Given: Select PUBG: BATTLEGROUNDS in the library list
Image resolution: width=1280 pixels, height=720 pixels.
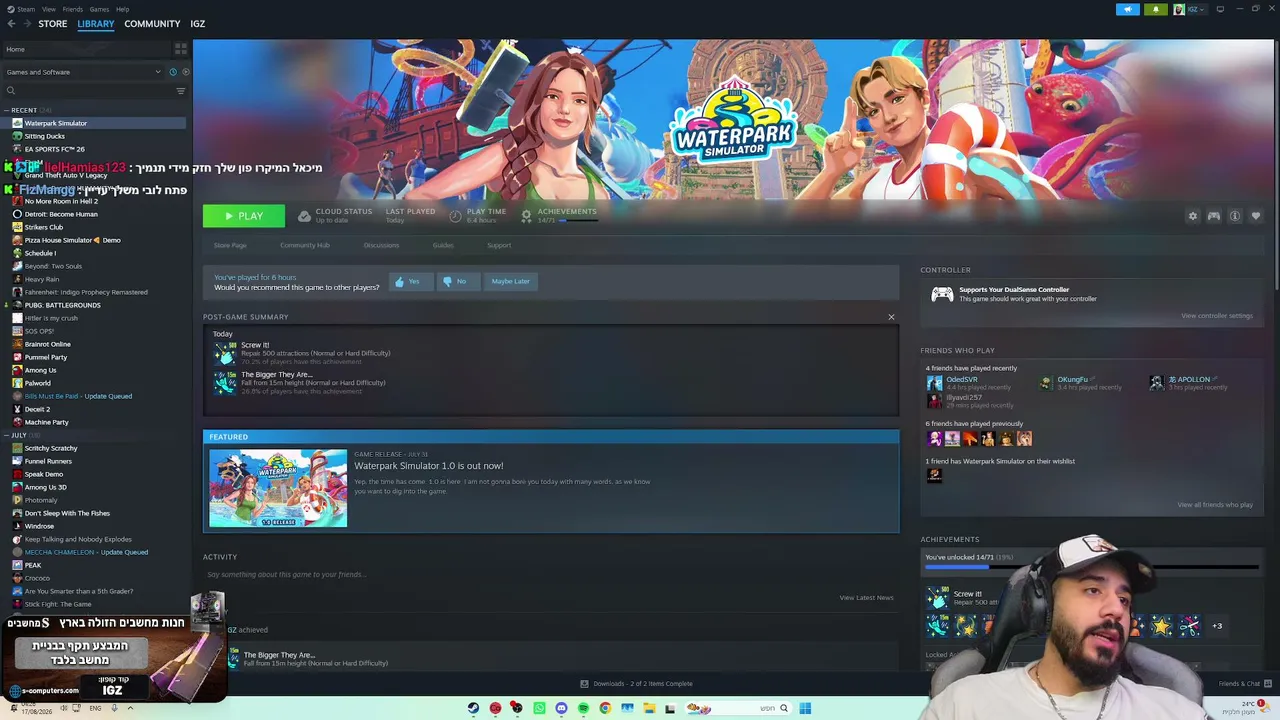Looking at the screenshot, I should click(x=62, y=305).
